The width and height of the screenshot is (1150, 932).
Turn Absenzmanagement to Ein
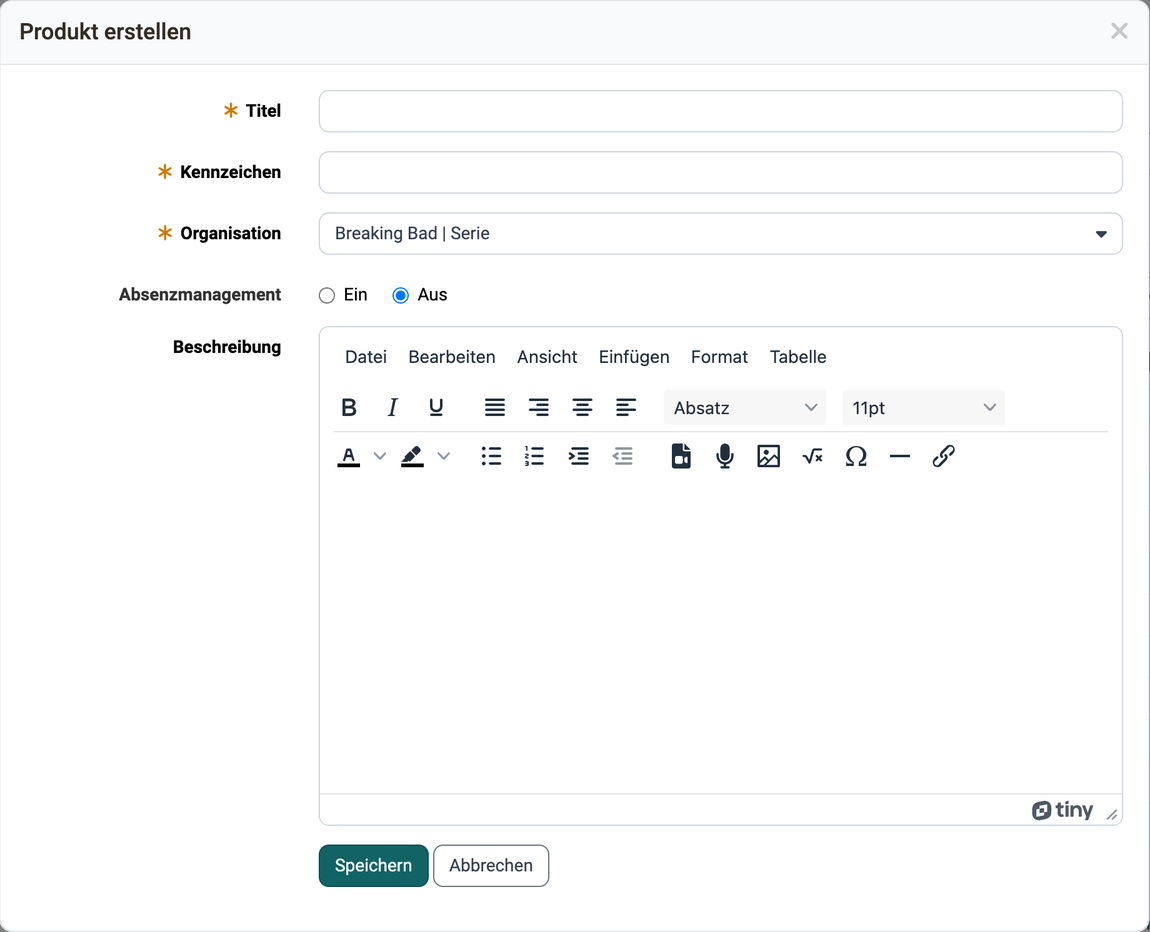(327, 296)
